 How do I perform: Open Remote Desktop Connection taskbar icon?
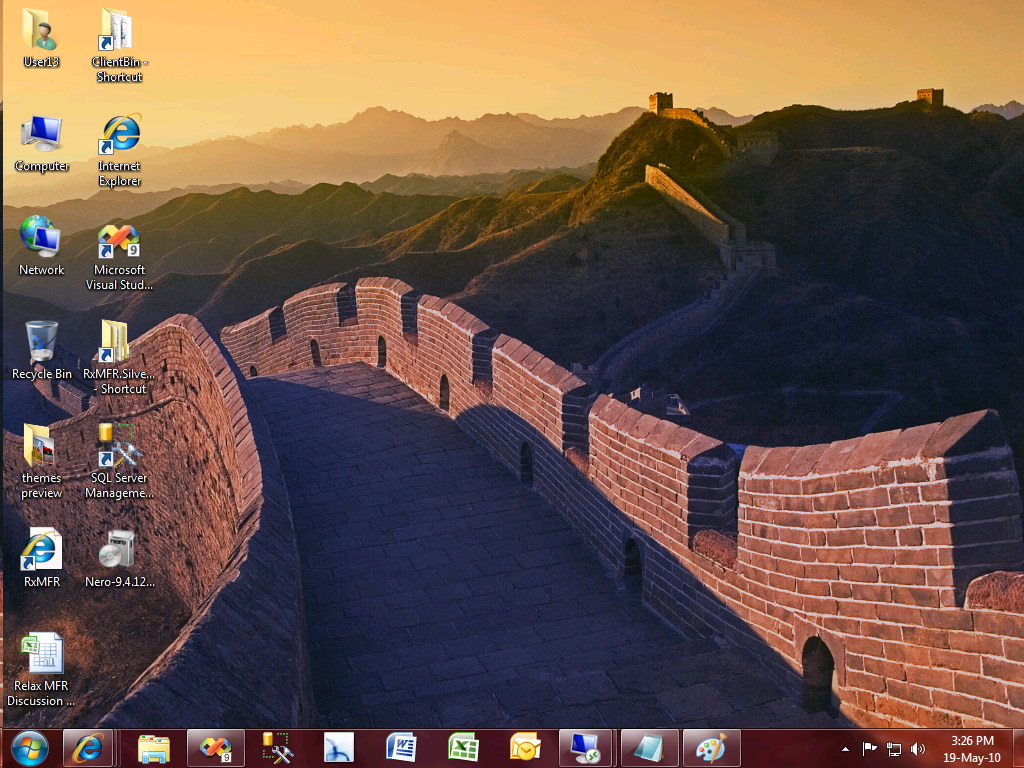pyautogui.click(x=586, y=748)
